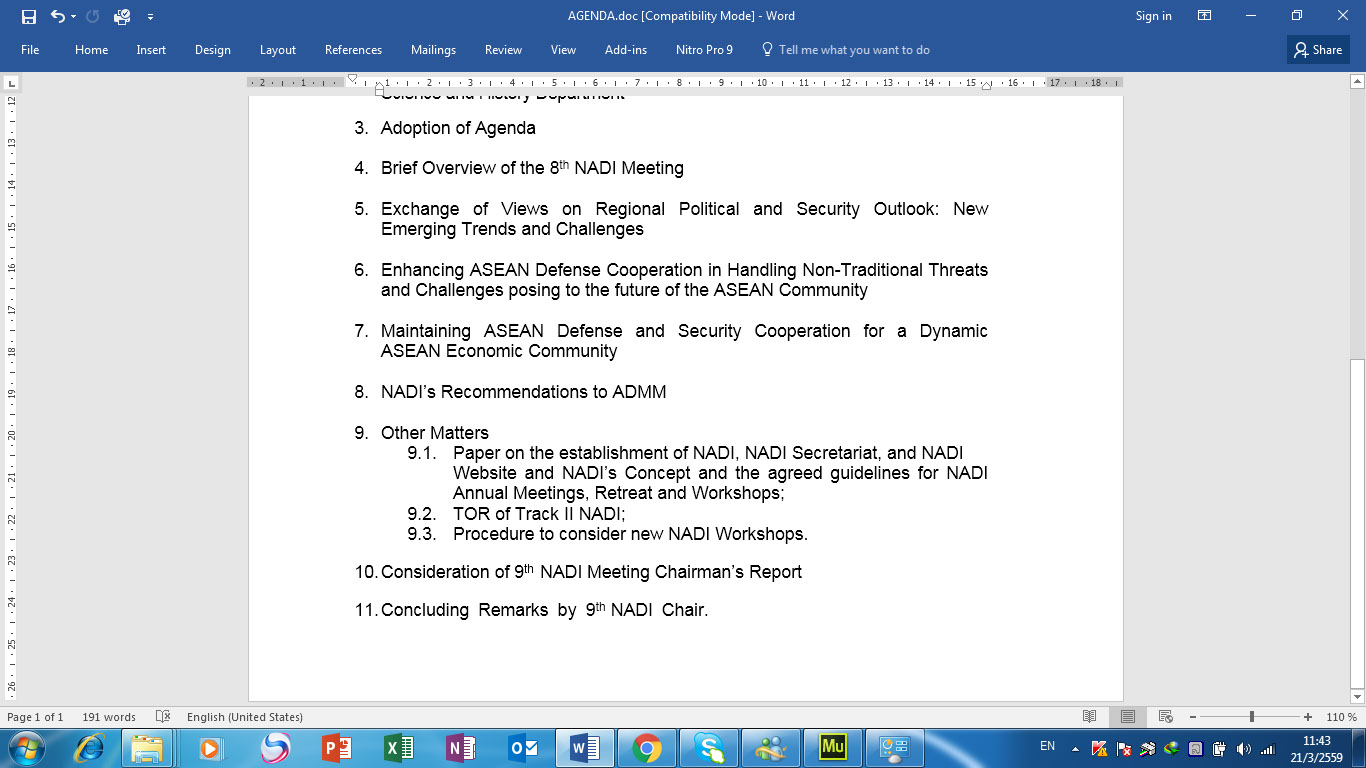
Task: Click the volume speaker tray icon
Action: 1244,748
